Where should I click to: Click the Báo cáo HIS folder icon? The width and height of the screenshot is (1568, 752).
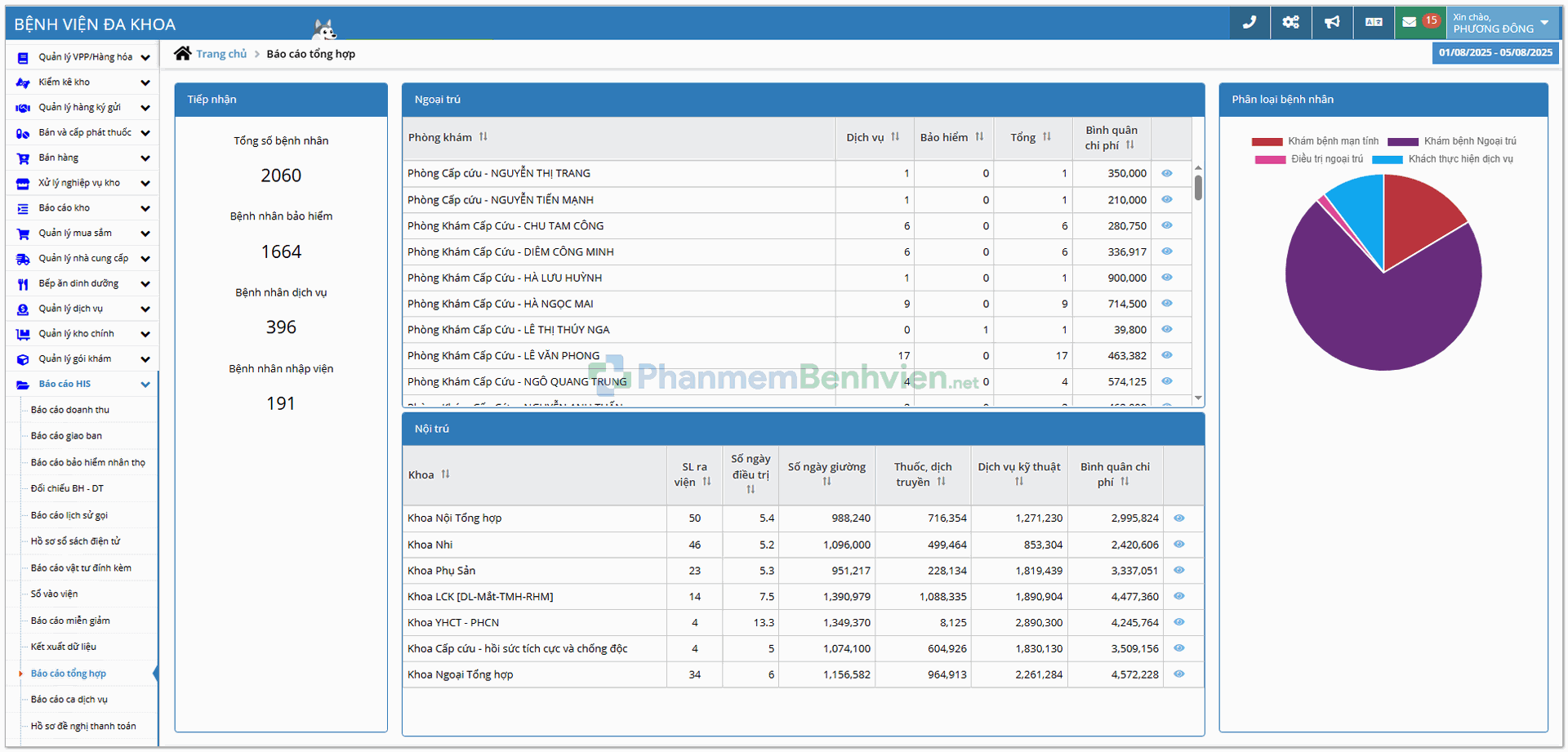[x=23, y=385]
